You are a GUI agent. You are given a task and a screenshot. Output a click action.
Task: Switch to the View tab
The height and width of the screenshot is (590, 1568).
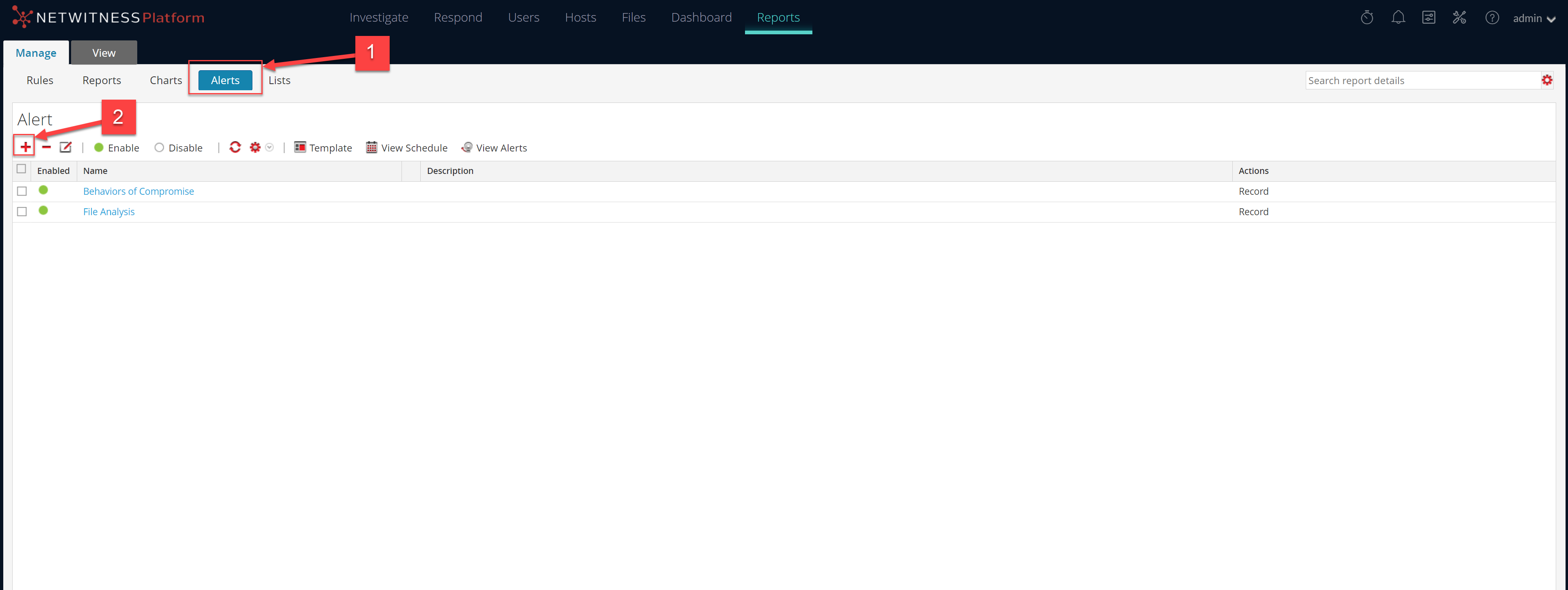103,52
